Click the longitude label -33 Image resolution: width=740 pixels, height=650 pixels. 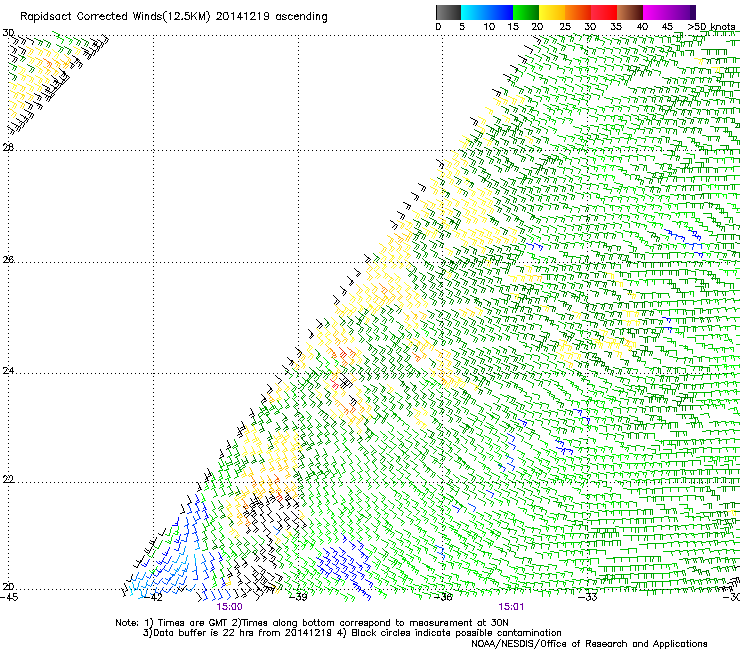click(x=588, y=597)
